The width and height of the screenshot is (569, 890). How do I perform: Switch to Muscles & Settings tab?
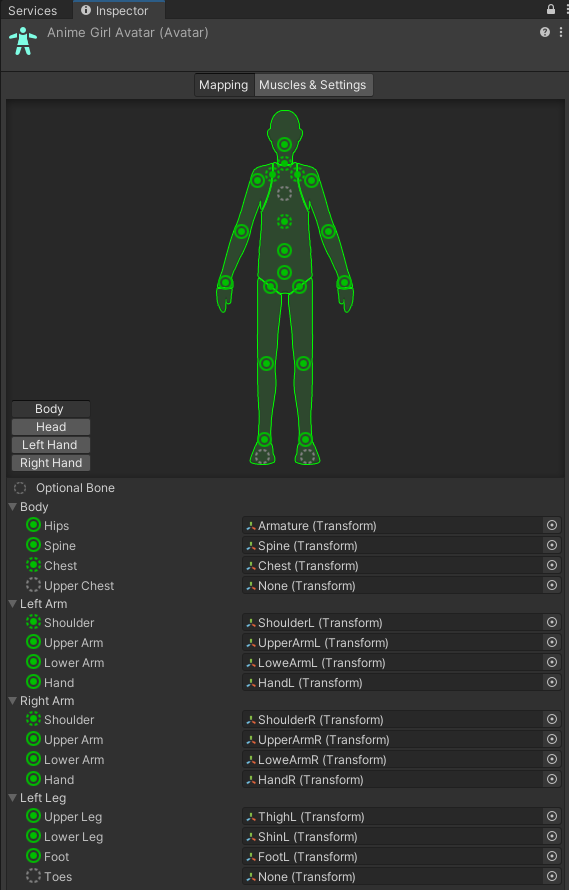(x=313, y=85)
